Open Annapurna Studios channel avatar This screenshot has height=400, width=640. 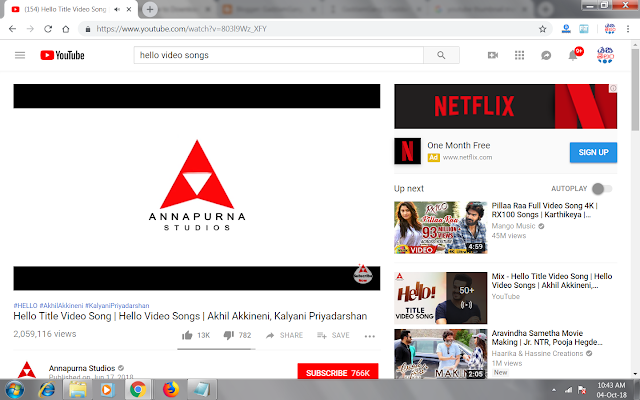(x=27, y=370)
